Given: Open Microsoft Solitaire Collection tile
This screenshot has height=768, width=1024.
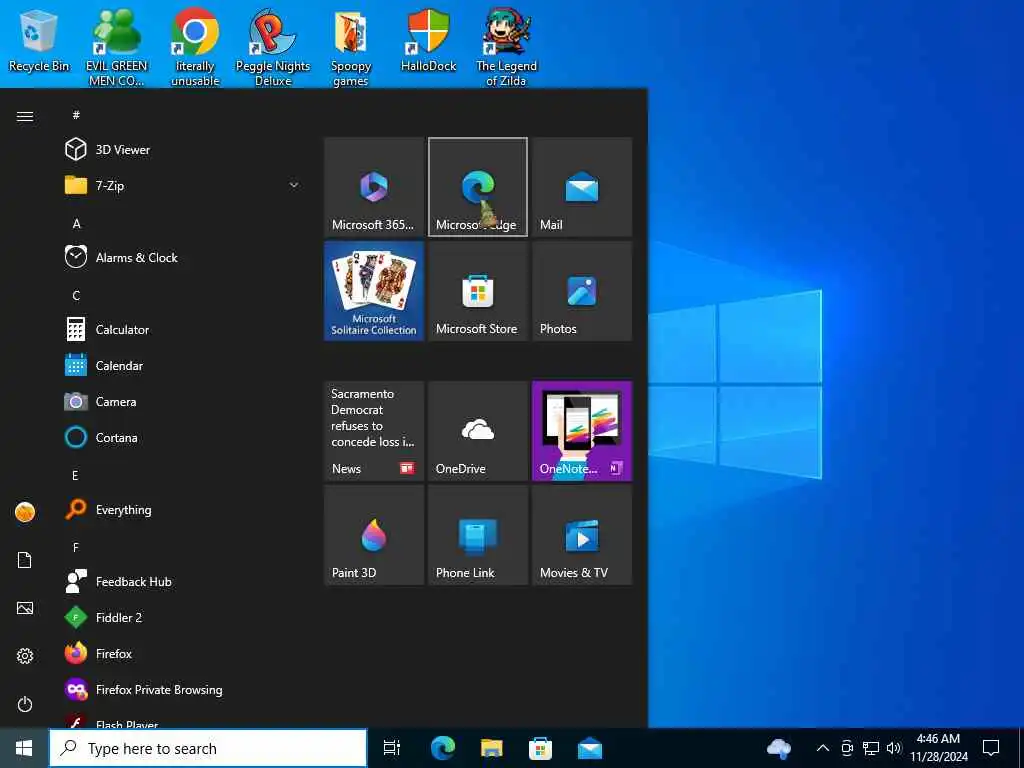Looking at the screenshot, I should click(374, 291).
